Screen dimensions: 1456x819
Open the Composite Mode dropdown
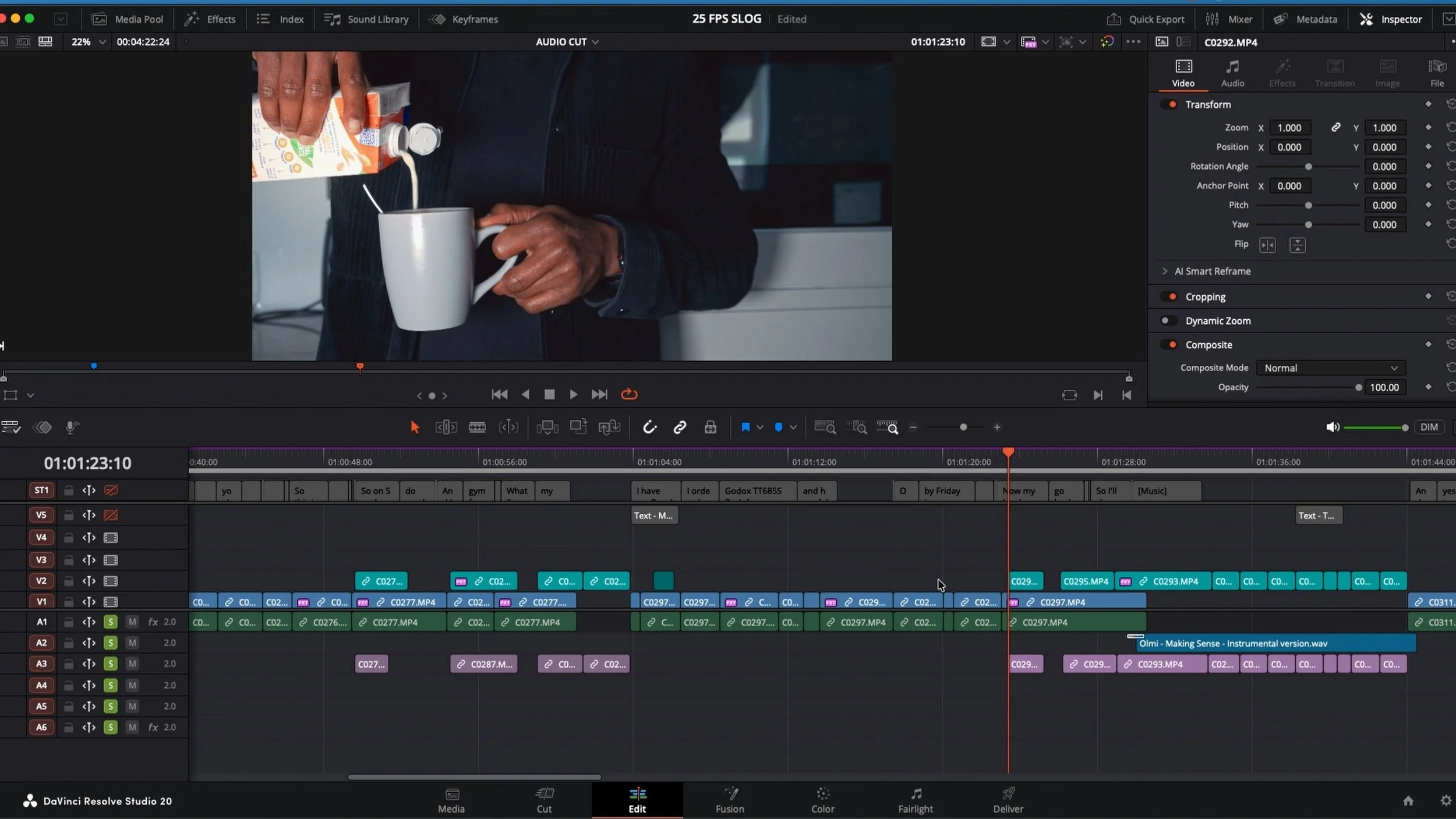pos(1330,368)
